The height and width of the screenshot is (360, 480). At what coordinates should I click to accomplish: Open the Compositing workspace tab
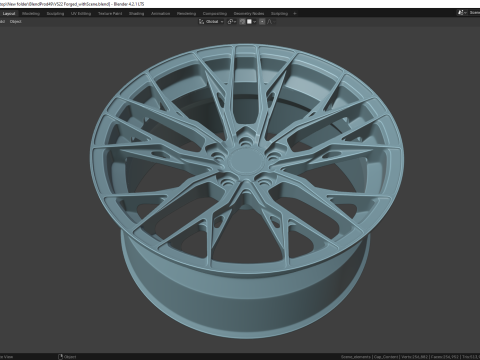[x=215, y=14]
